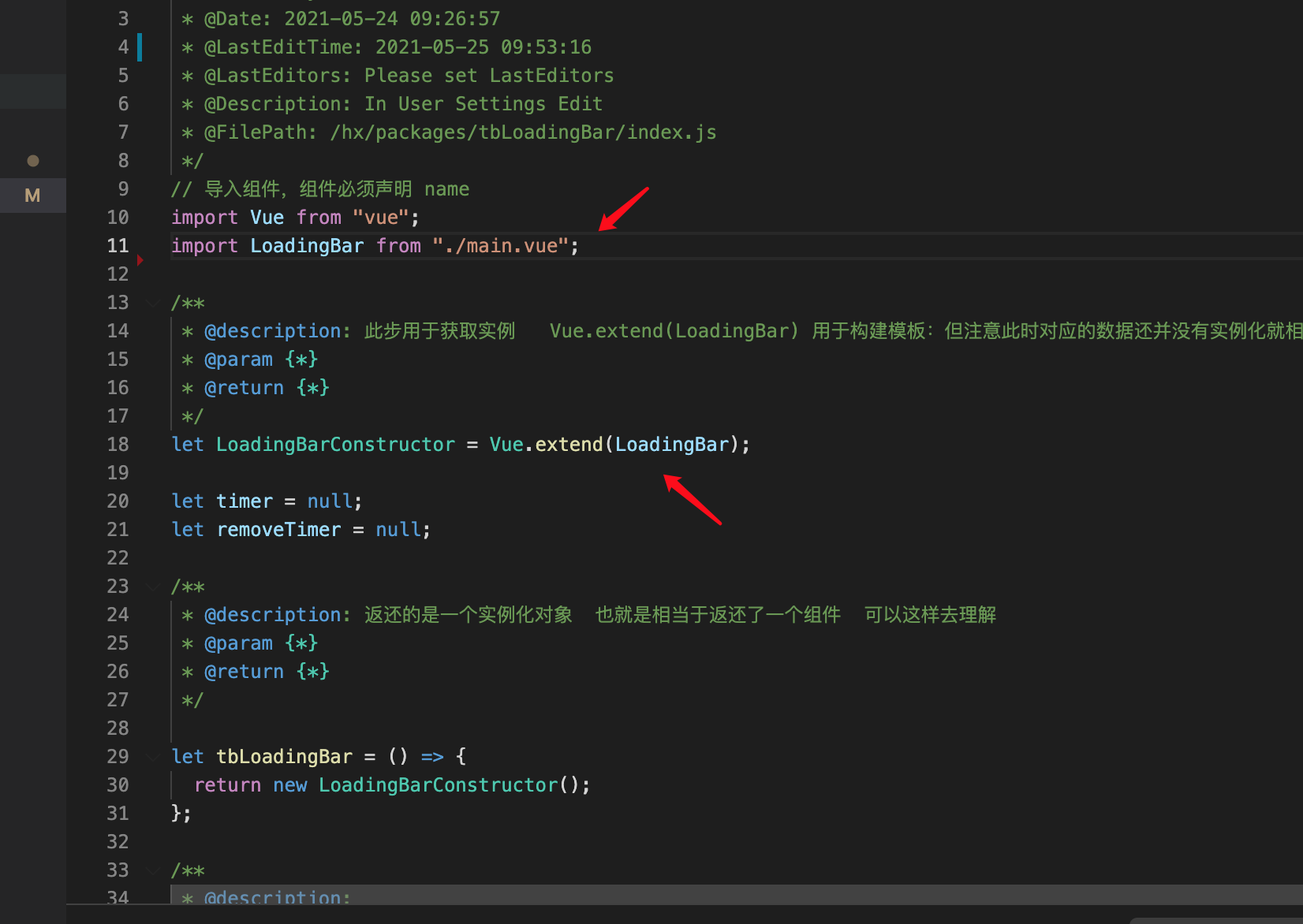
Task: Click the removeTimer variable name
Action: (278, 530)
